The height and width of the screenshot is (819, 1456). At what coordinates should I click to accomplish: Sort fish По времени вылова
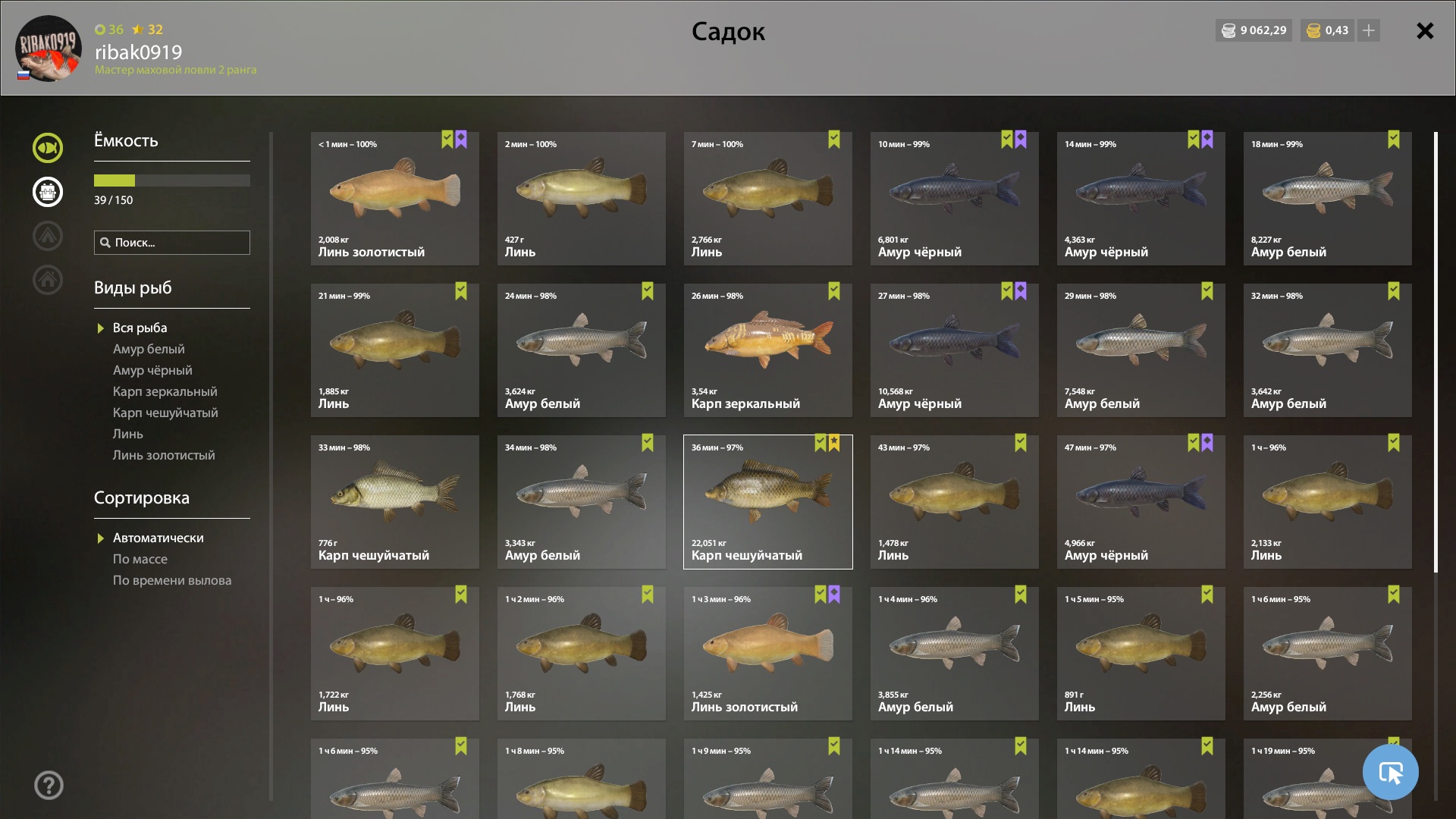tap(172, 580)
